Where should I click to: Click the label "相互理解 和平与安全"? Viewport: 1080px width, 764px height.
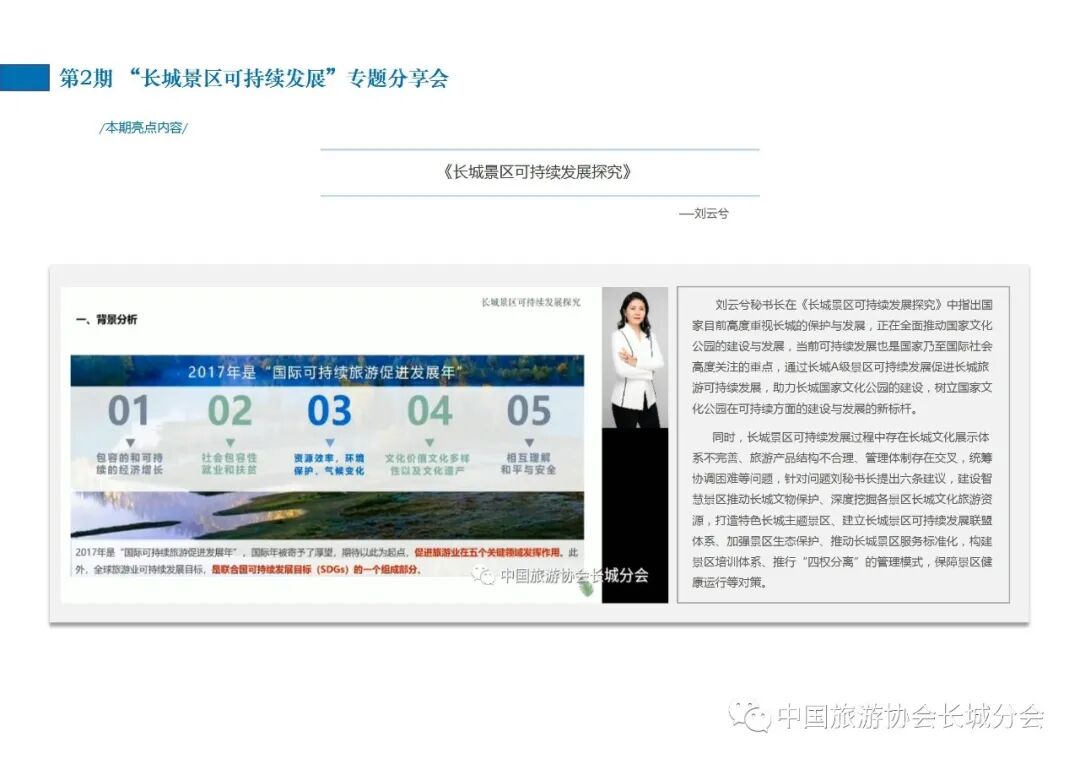[x=528, y=464]
